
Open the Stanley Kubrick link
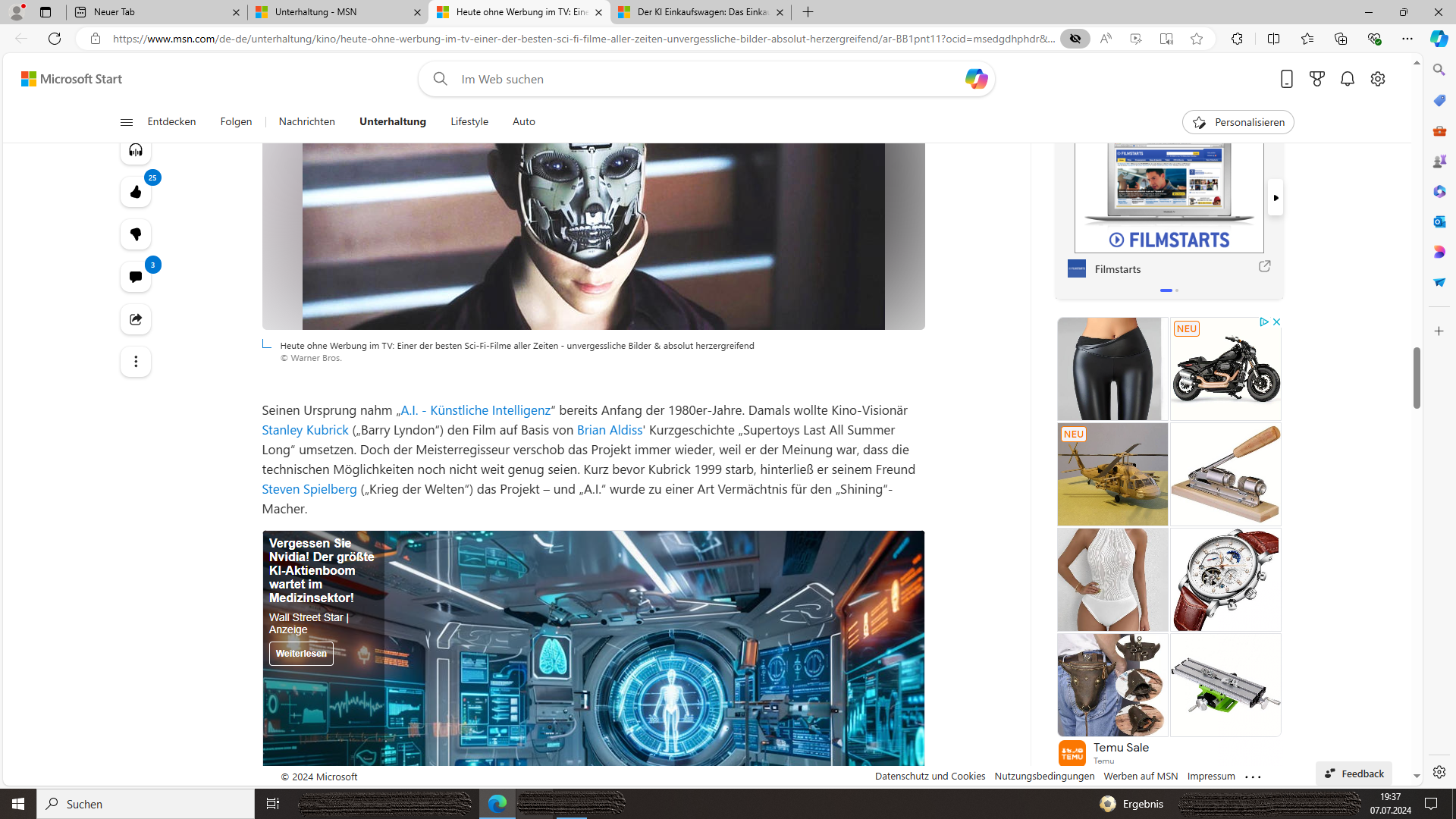point(305,430)
